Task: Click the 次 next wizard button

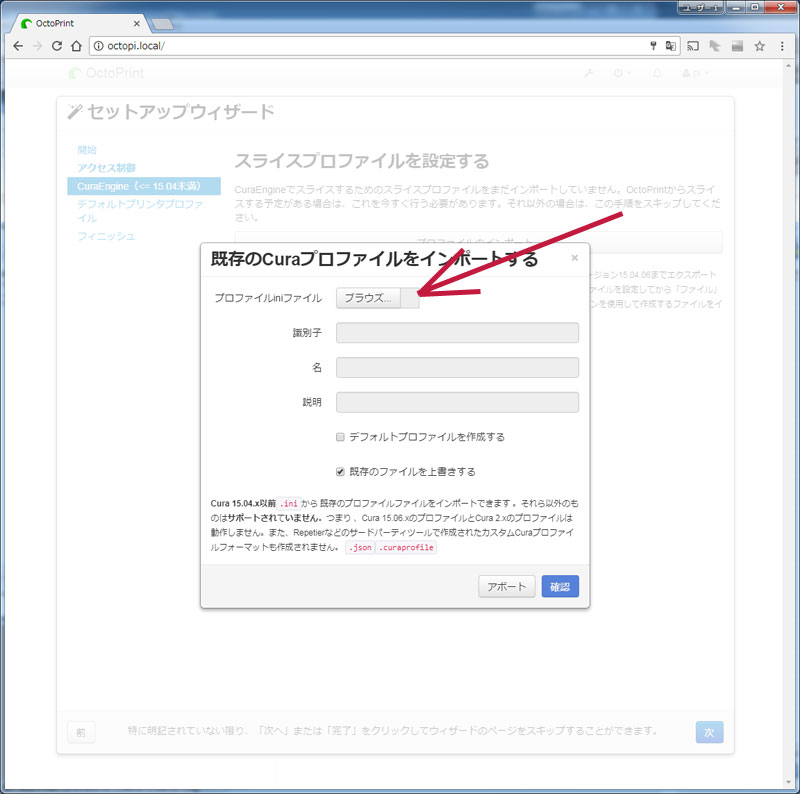Action: point(709,732)
